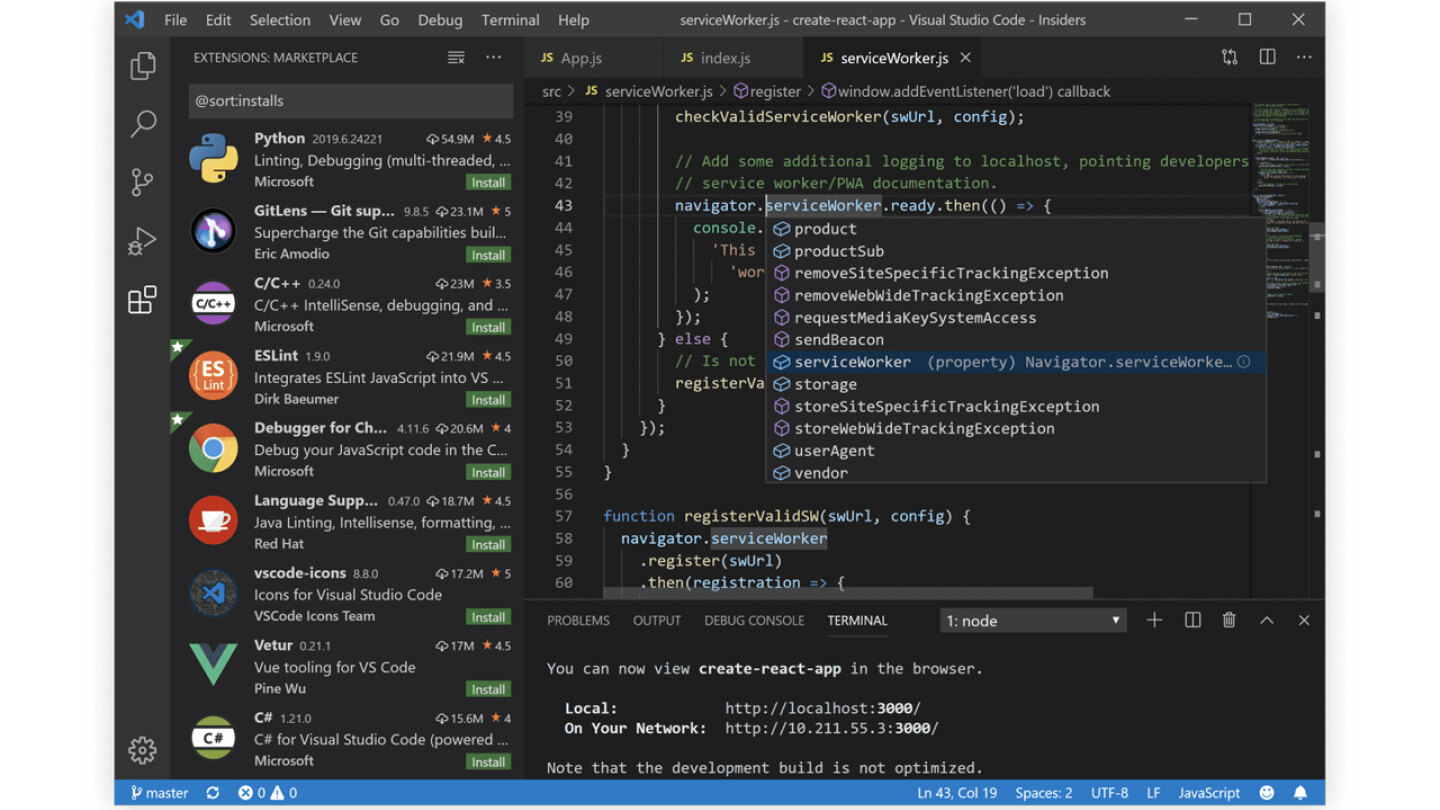Send feedback with the smiley icon
The width and height of the screenshot is (1440, 810).
pyautogui.click(x=1266, y=793)
